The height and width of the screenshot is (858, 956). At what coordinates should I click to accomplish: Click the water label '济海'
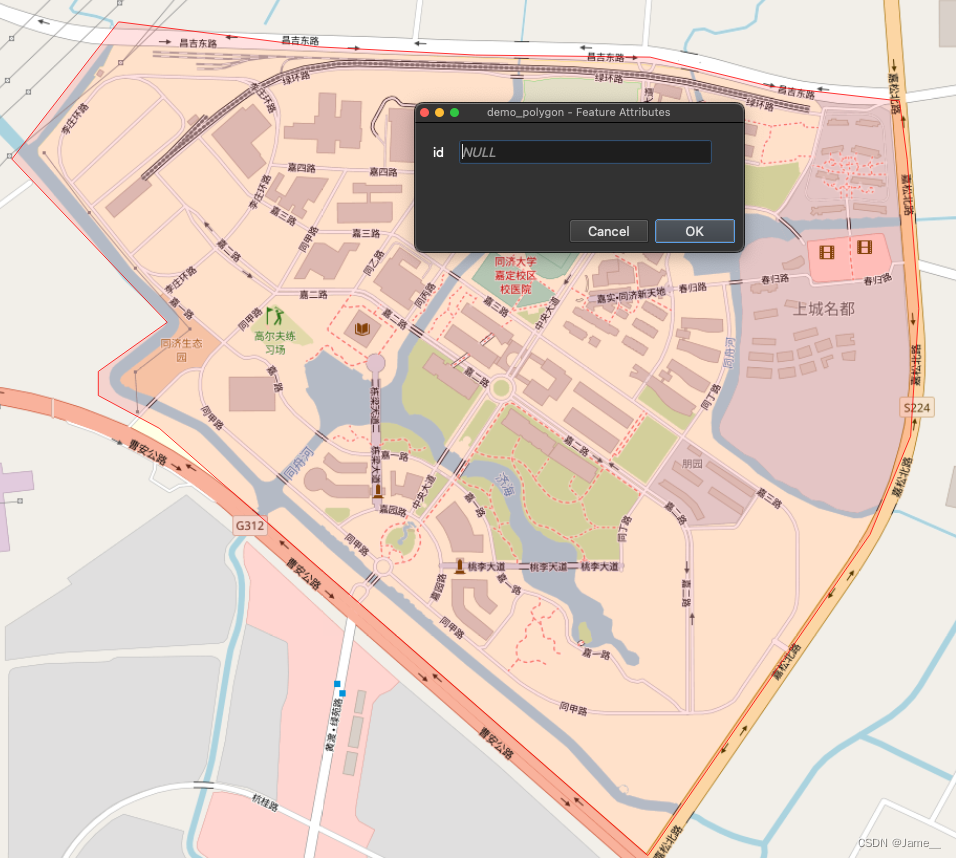(x=505, y=484)
